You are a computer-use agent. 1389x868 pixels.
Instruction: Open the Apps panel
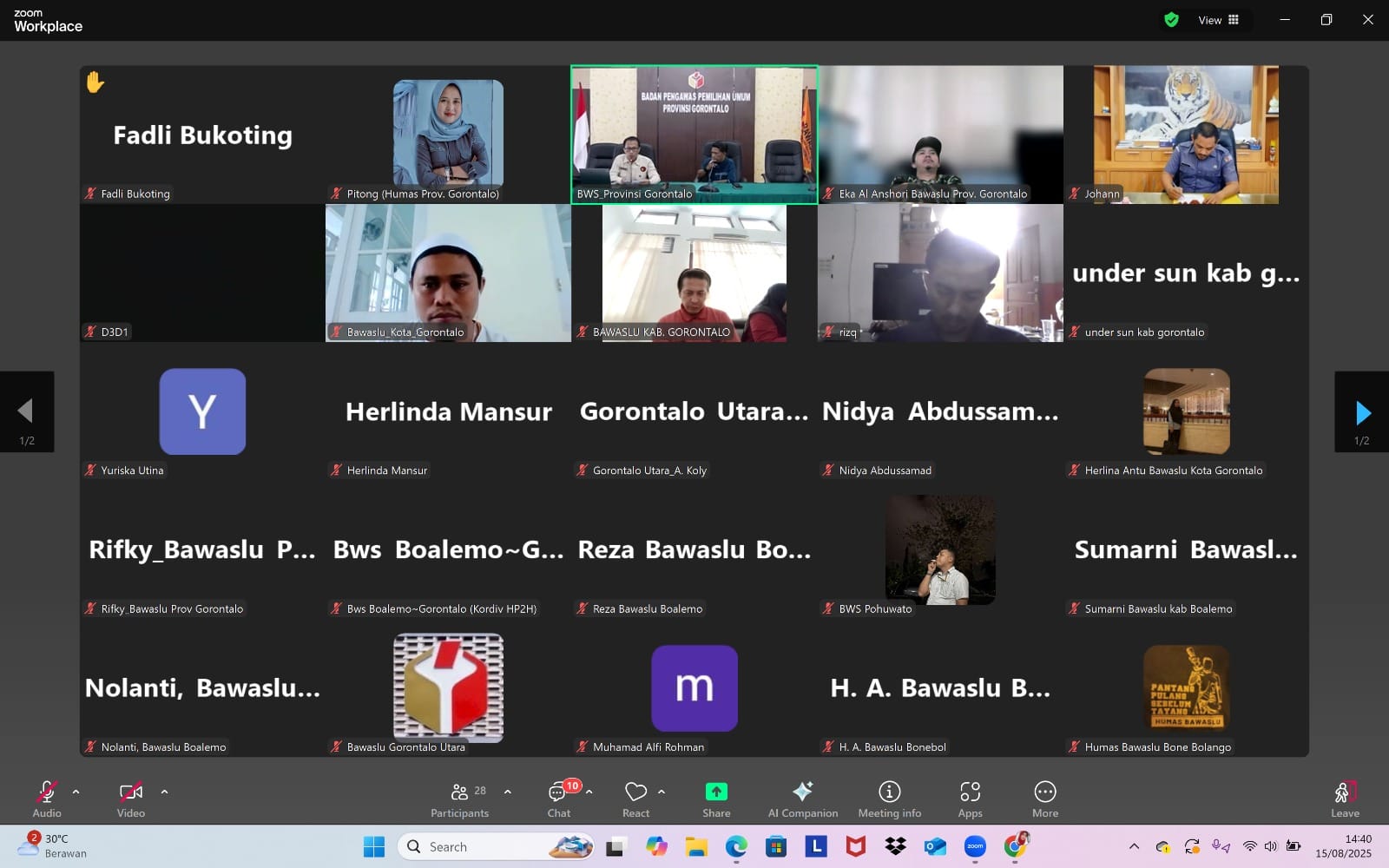coord(970,799)
